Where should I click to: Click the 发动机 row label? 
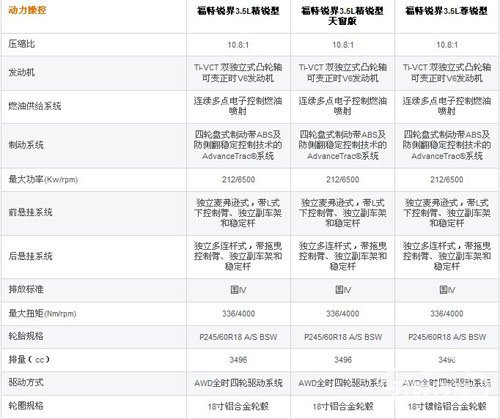pyautogui.click(x=22, y=72)
